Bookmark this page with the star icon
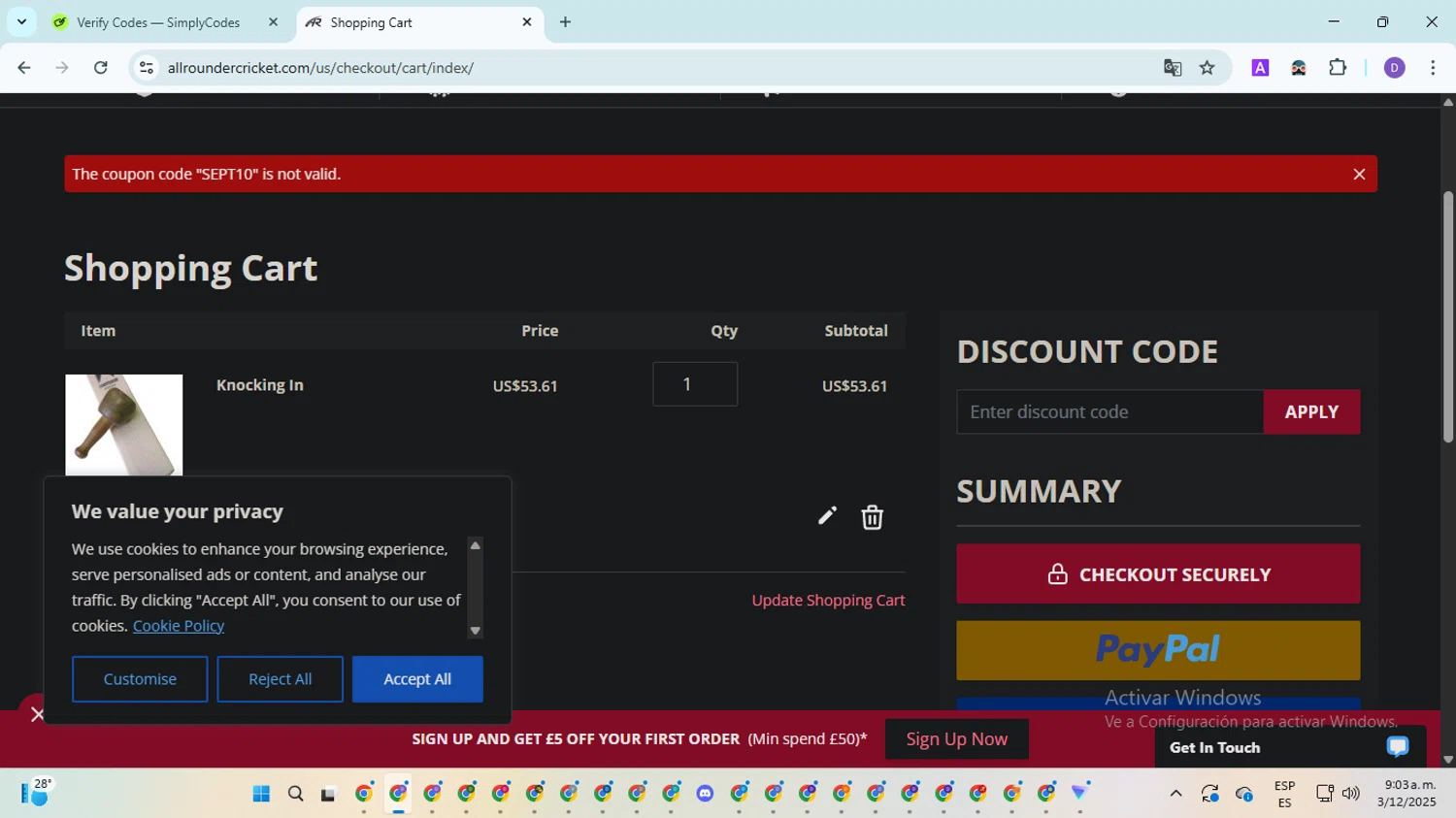The image size is (1456, 818). pyautogui.click(x=1207, y=68)
